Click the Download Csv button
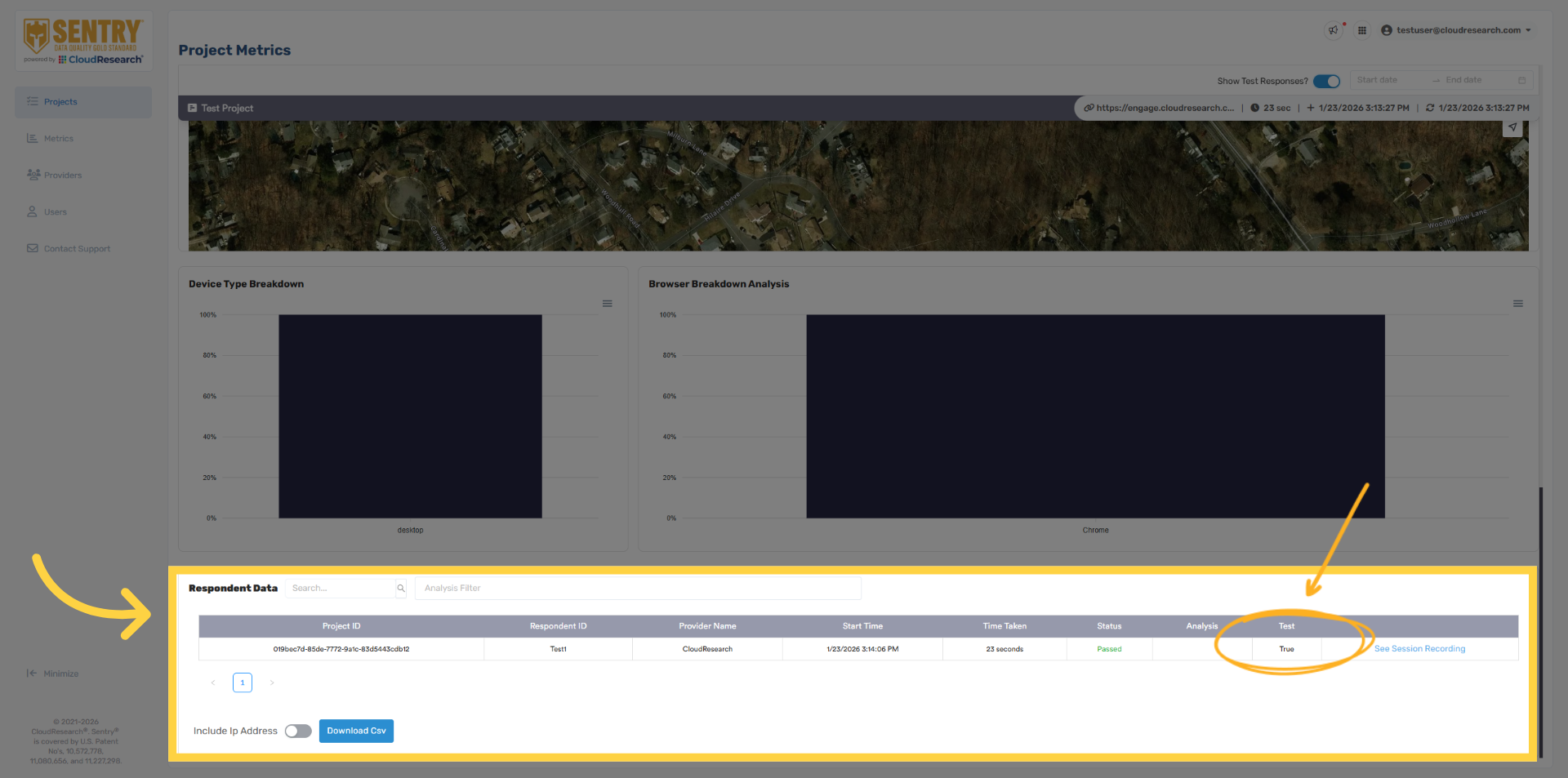This screenshot has height=778, width=1568. (356, 731)
